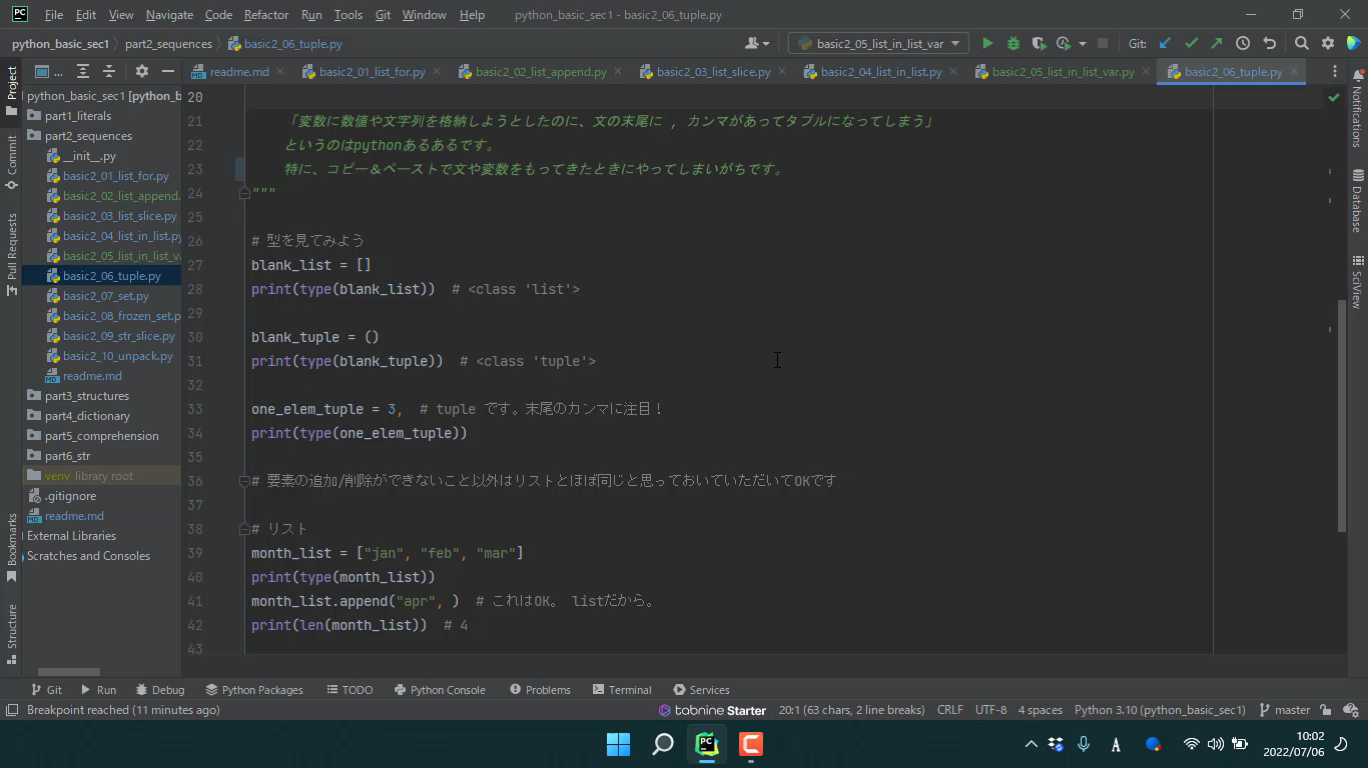Image resolution: width=1368 pixels, height=768 pixels.
Task: Open Git history clock icon
Action: pos(1242,43)
